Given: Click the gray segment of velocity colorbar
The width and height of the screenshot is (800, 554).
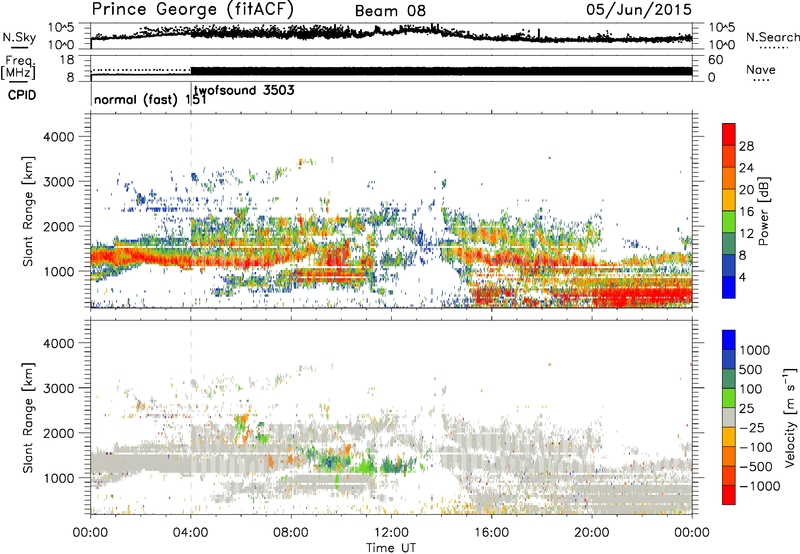Looking at the screenshot, I should click(729, 418).
